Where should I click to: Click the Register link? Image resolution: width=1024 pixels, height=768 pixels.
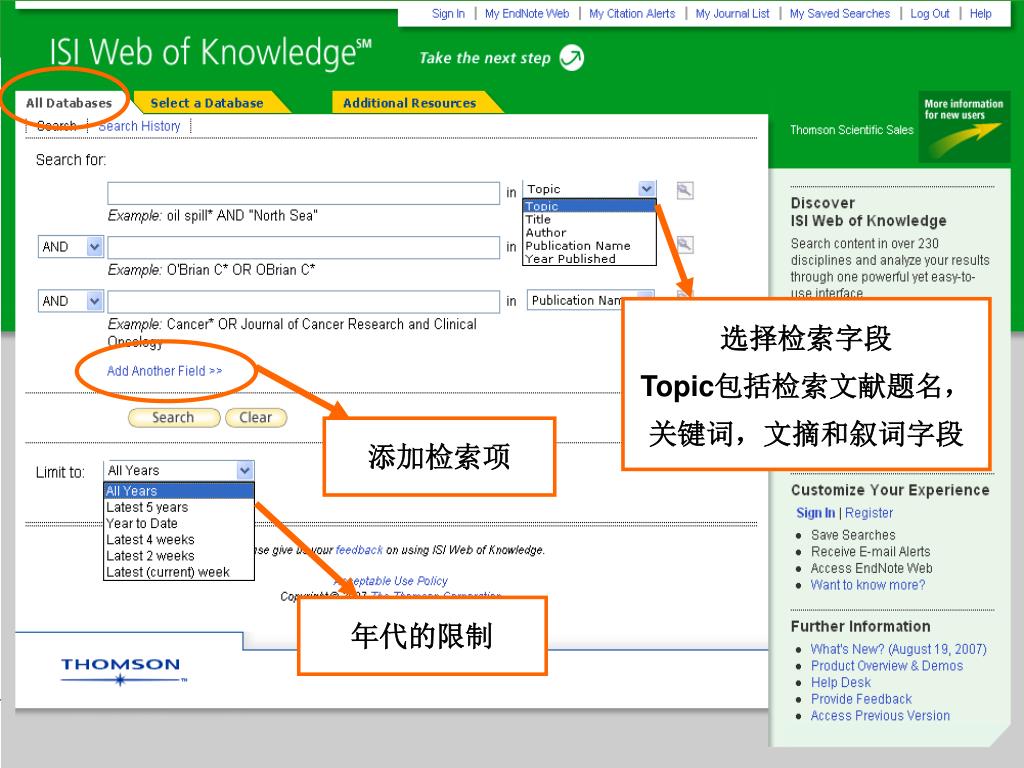point(869,513)
